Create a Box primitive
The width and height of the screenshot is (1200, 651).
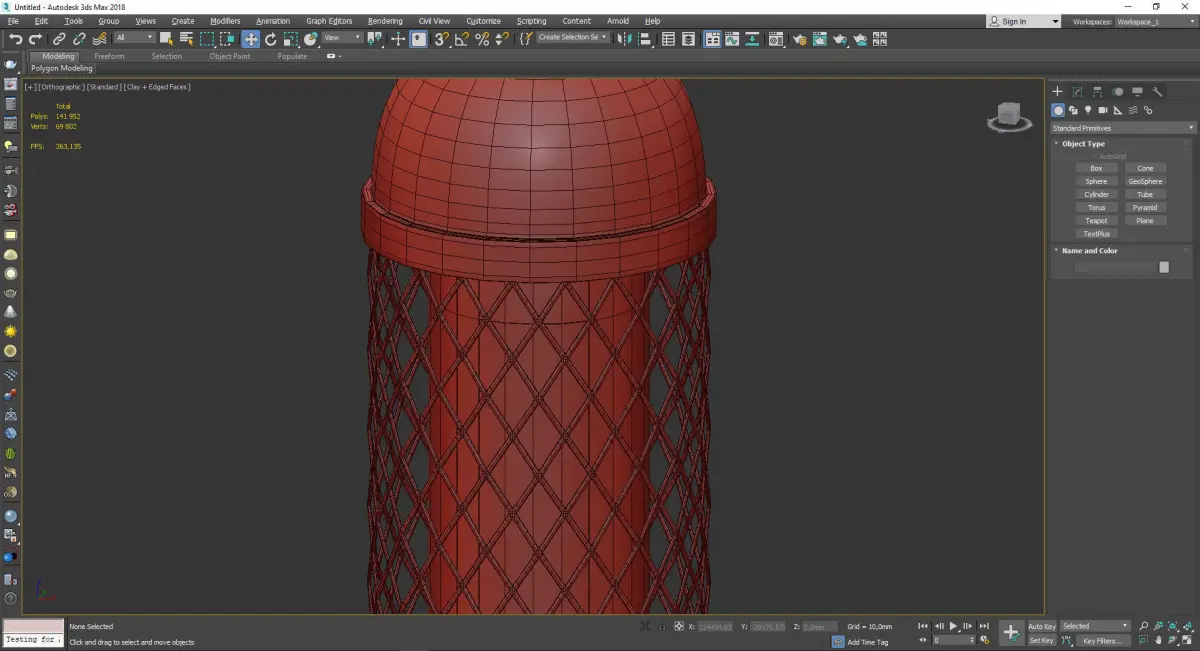click(x=1096, y=168)
